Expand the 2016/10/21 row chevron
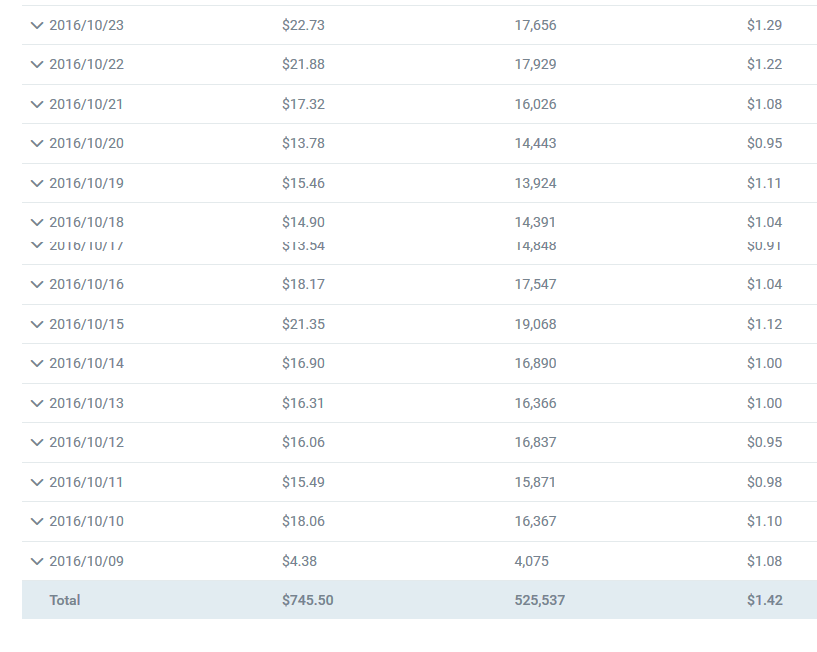 pos(37,104)
